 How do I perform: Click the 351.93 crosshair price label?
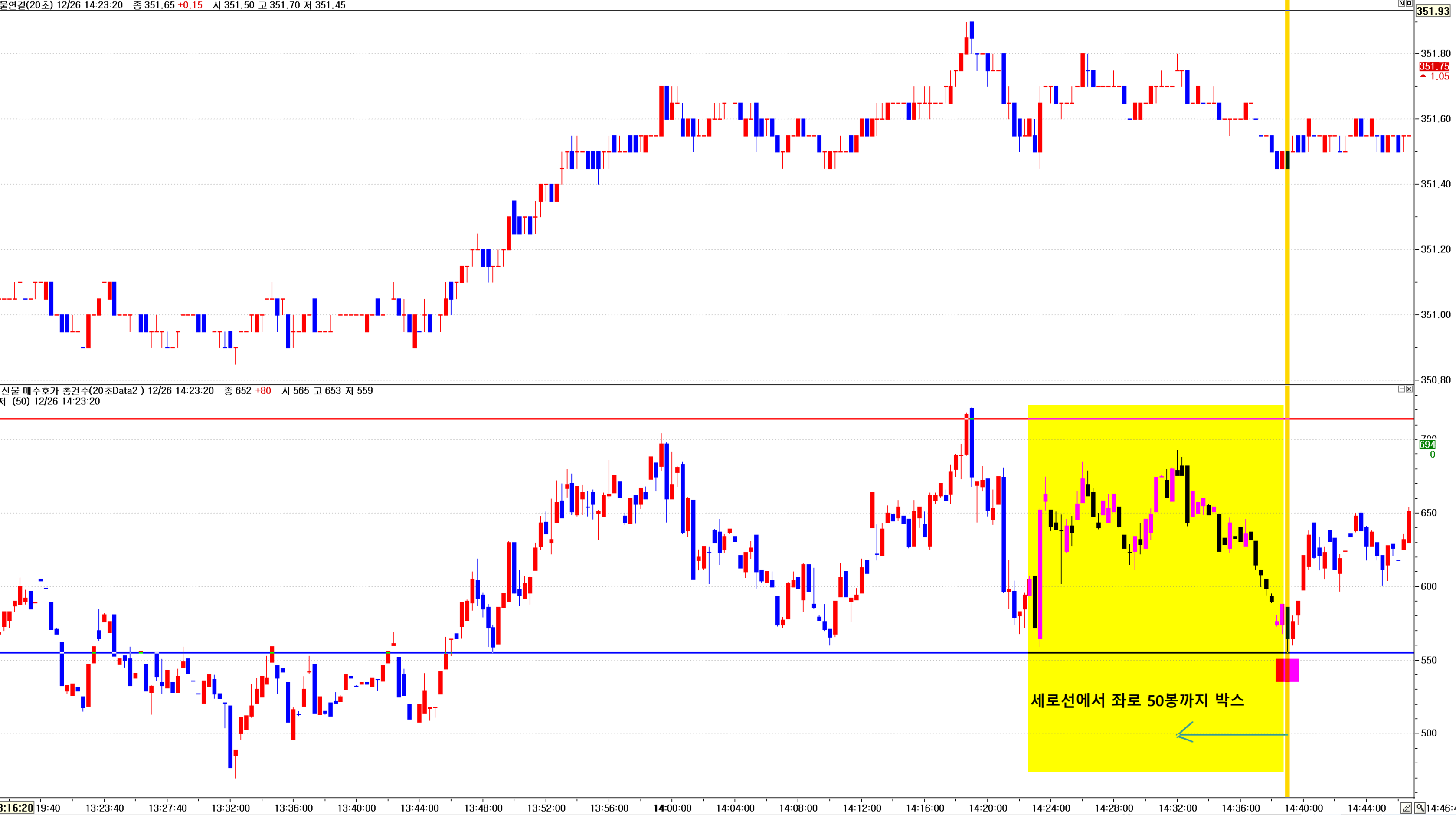1433,11
